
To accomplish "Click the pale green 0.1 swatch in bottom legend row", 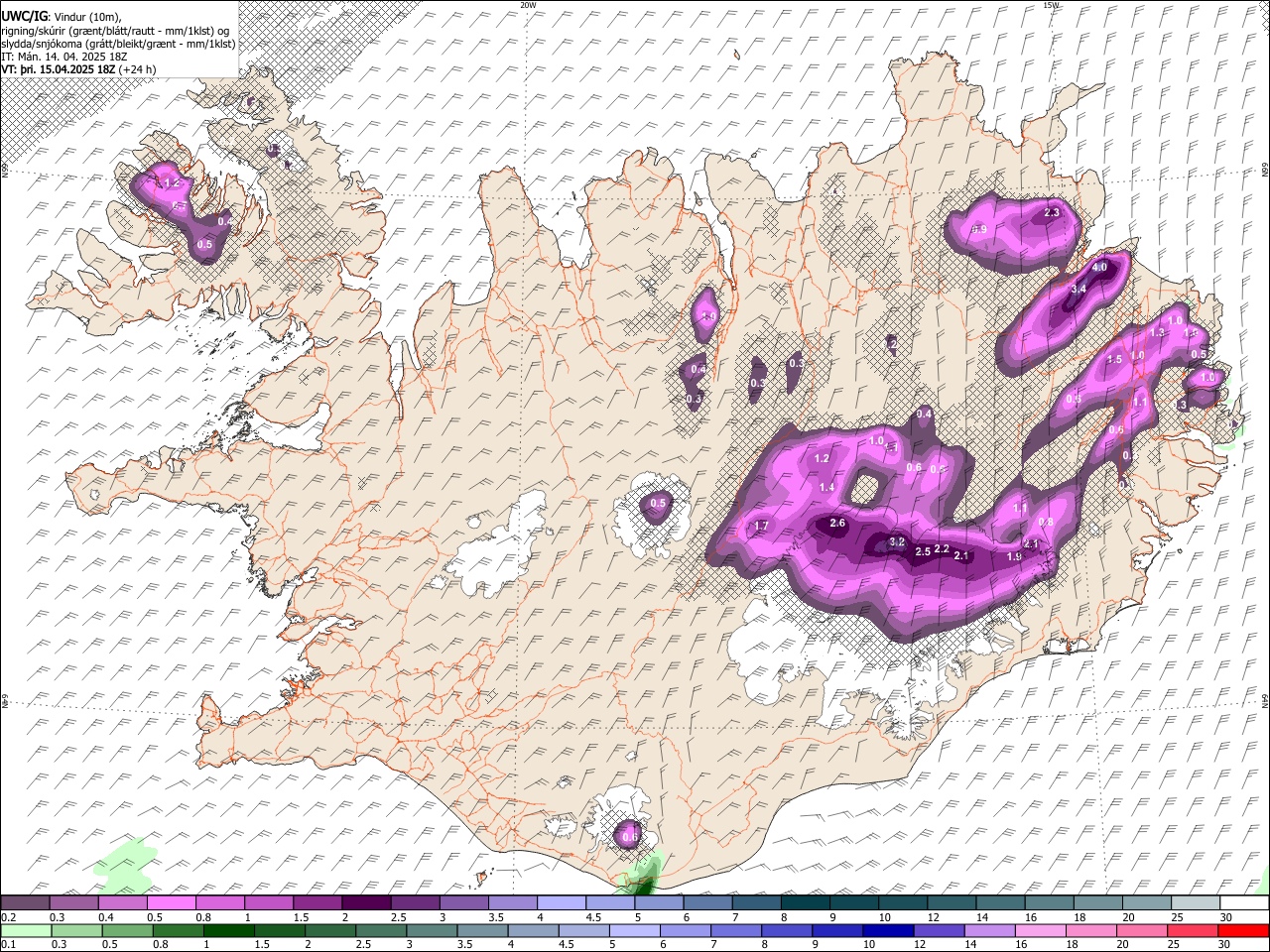I will pos(25,930).
